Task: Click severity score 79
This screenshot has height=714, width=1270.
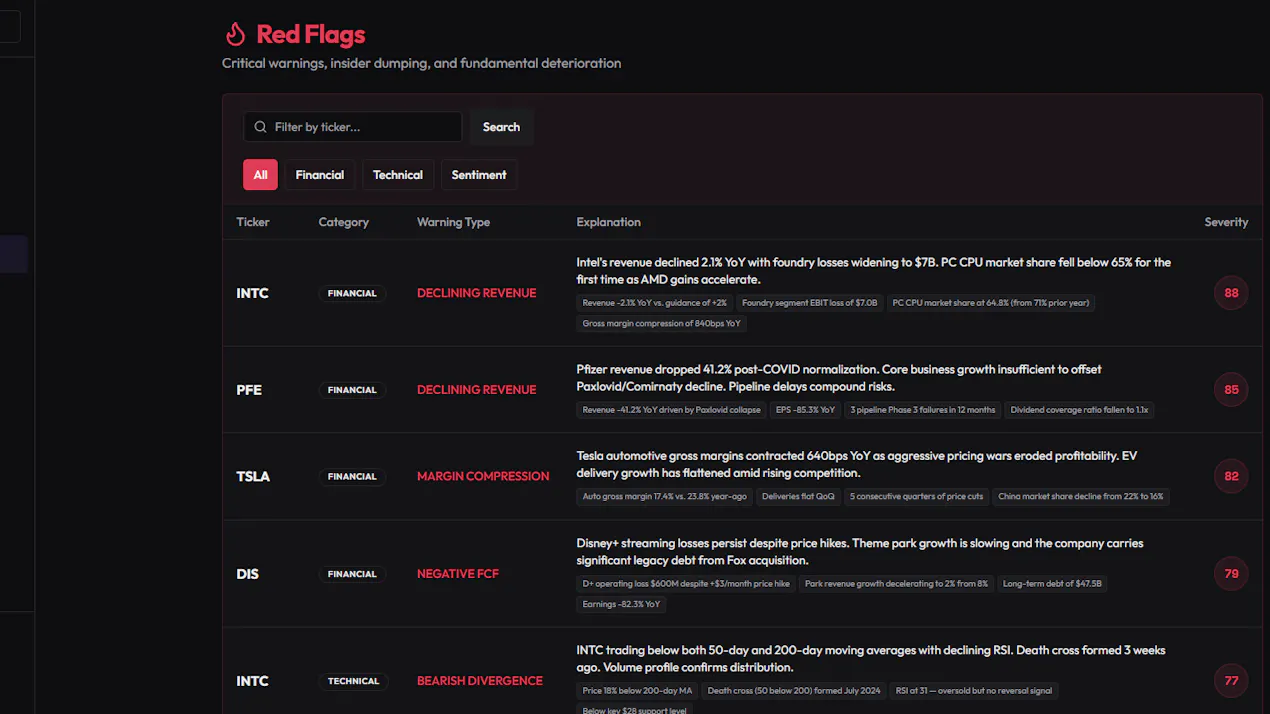Action: [1231, 574]
